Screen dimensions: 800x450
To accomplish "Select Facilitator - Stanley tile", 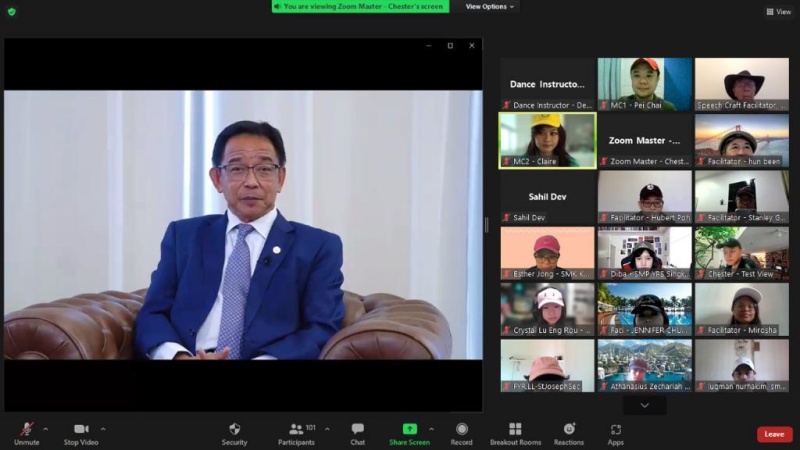I will (x=742, y=197).
